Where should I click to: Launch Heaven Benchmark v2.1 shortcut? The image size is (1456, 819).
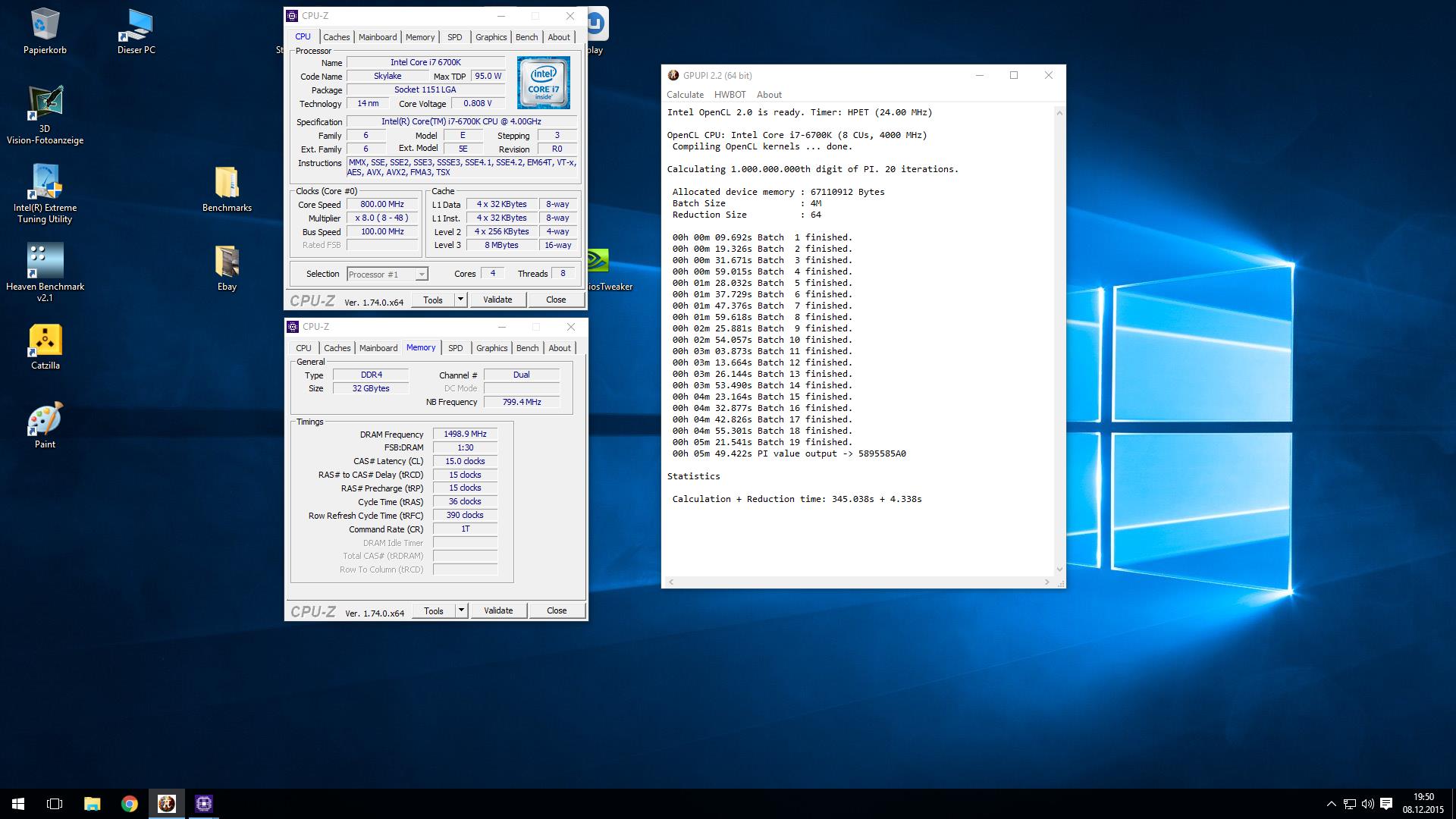45,273
